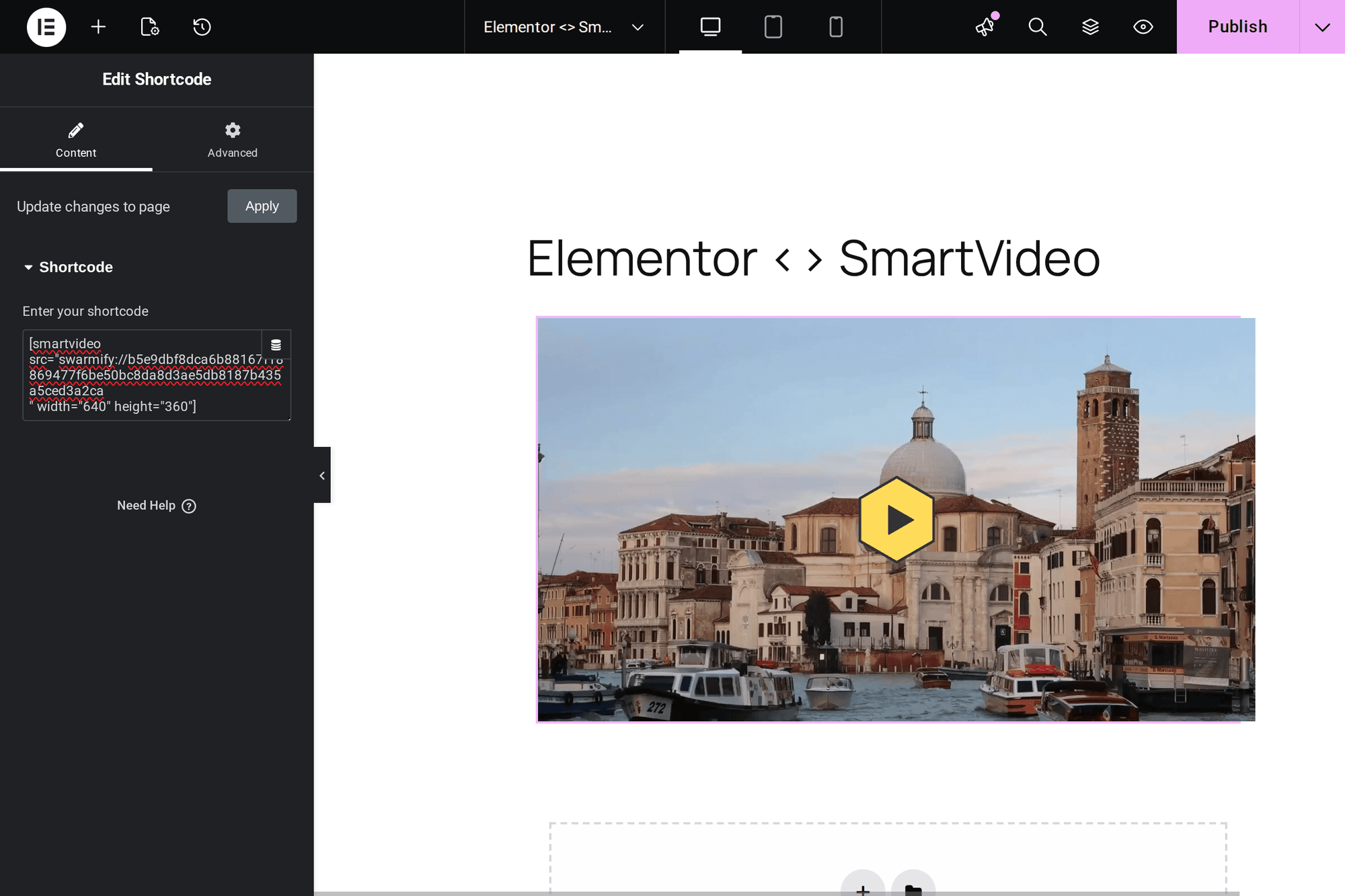Screen dimensions: 1345x896
Task: Play the SmartVideo in the canvas
Action: coord(896,518)
